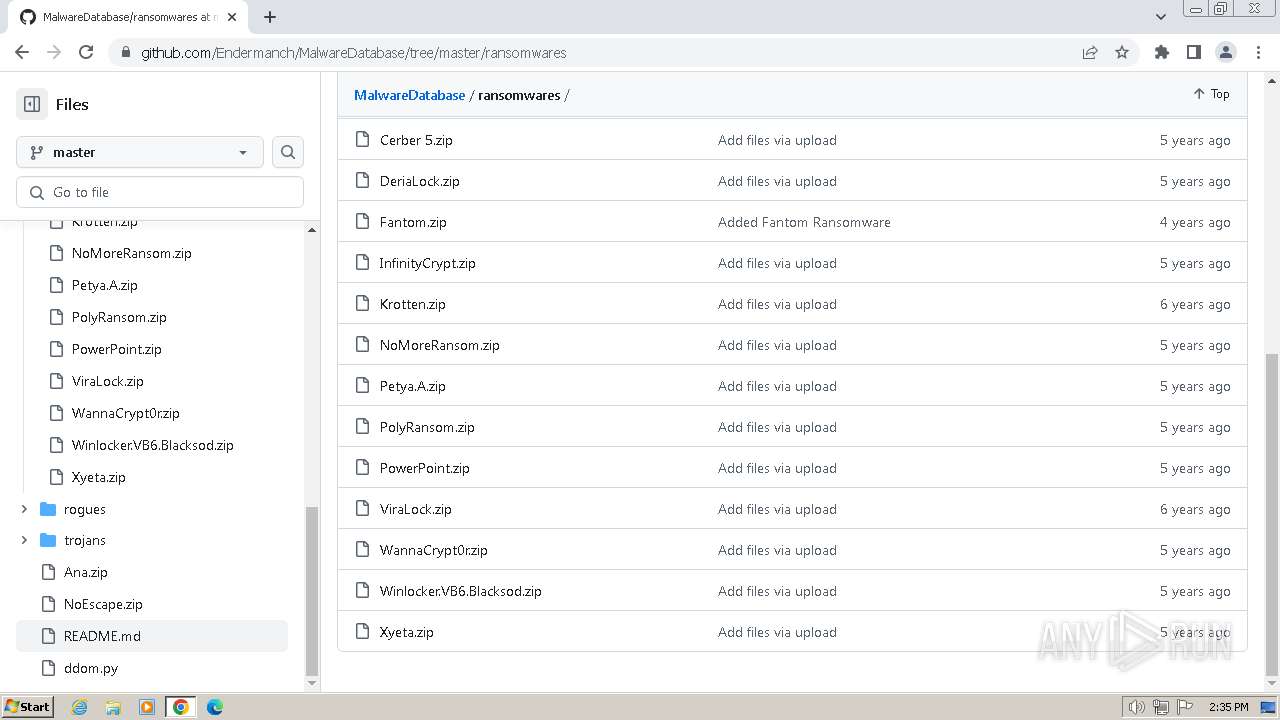Open tab search dropdown chevron
The image size is (1280, 720).
click(x=1161, y=17)
